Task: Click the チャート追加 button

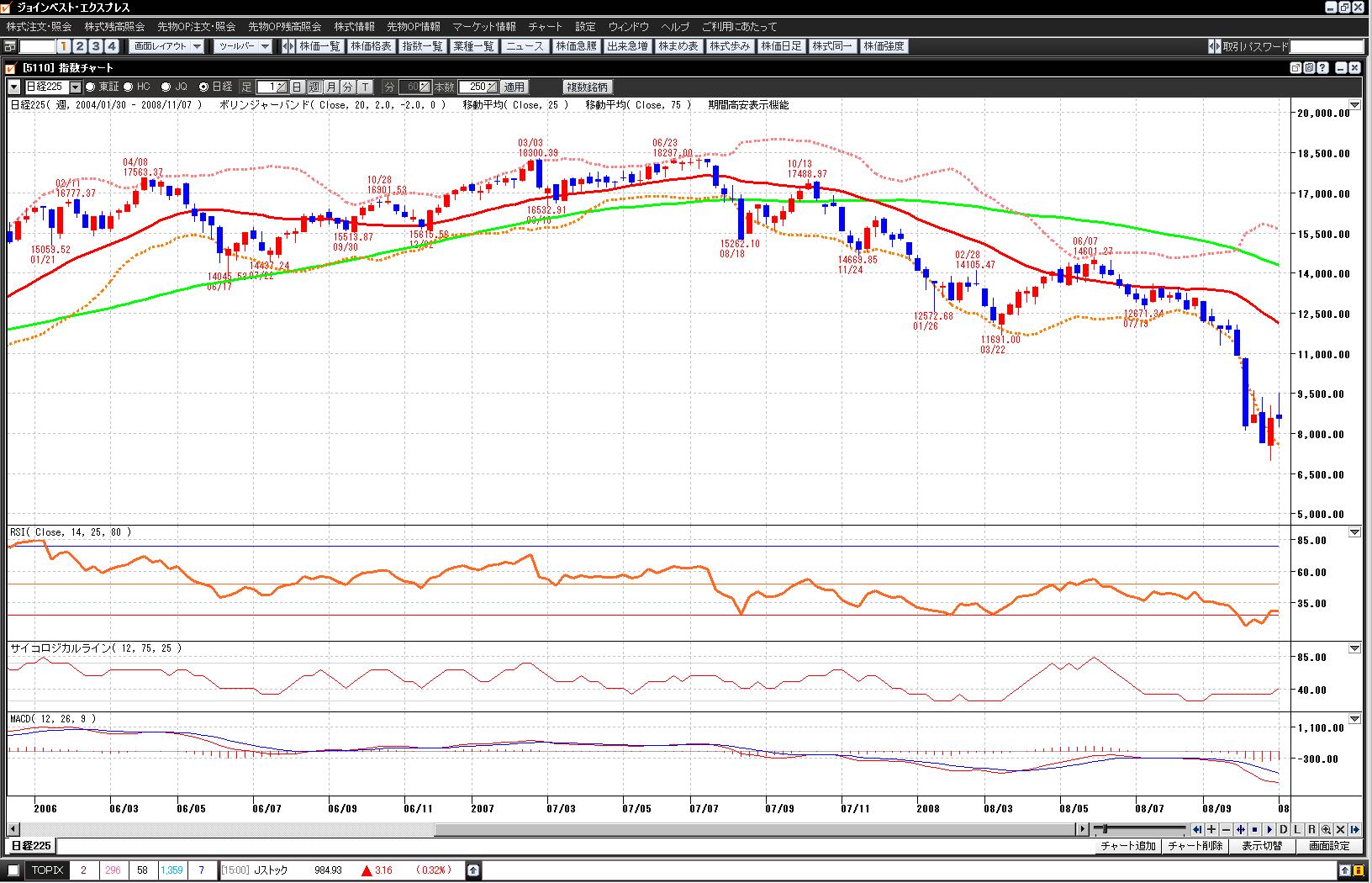Action: (1127, 846)
